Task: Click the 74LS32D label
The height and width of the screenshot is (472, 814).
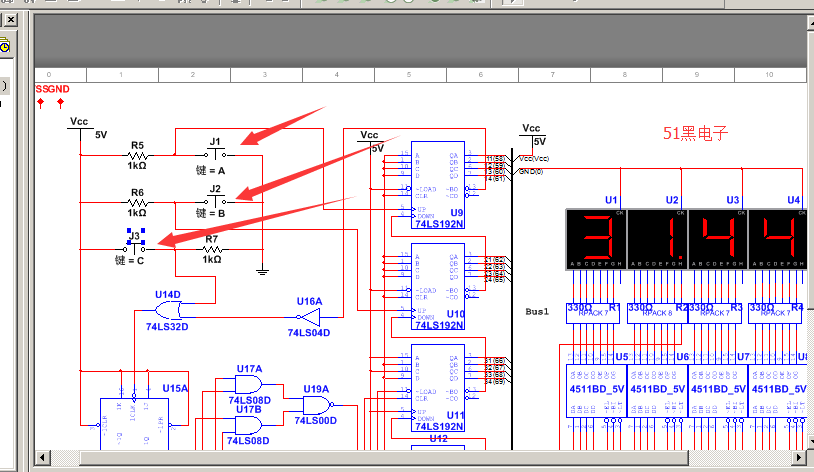Action: point(167,327)
